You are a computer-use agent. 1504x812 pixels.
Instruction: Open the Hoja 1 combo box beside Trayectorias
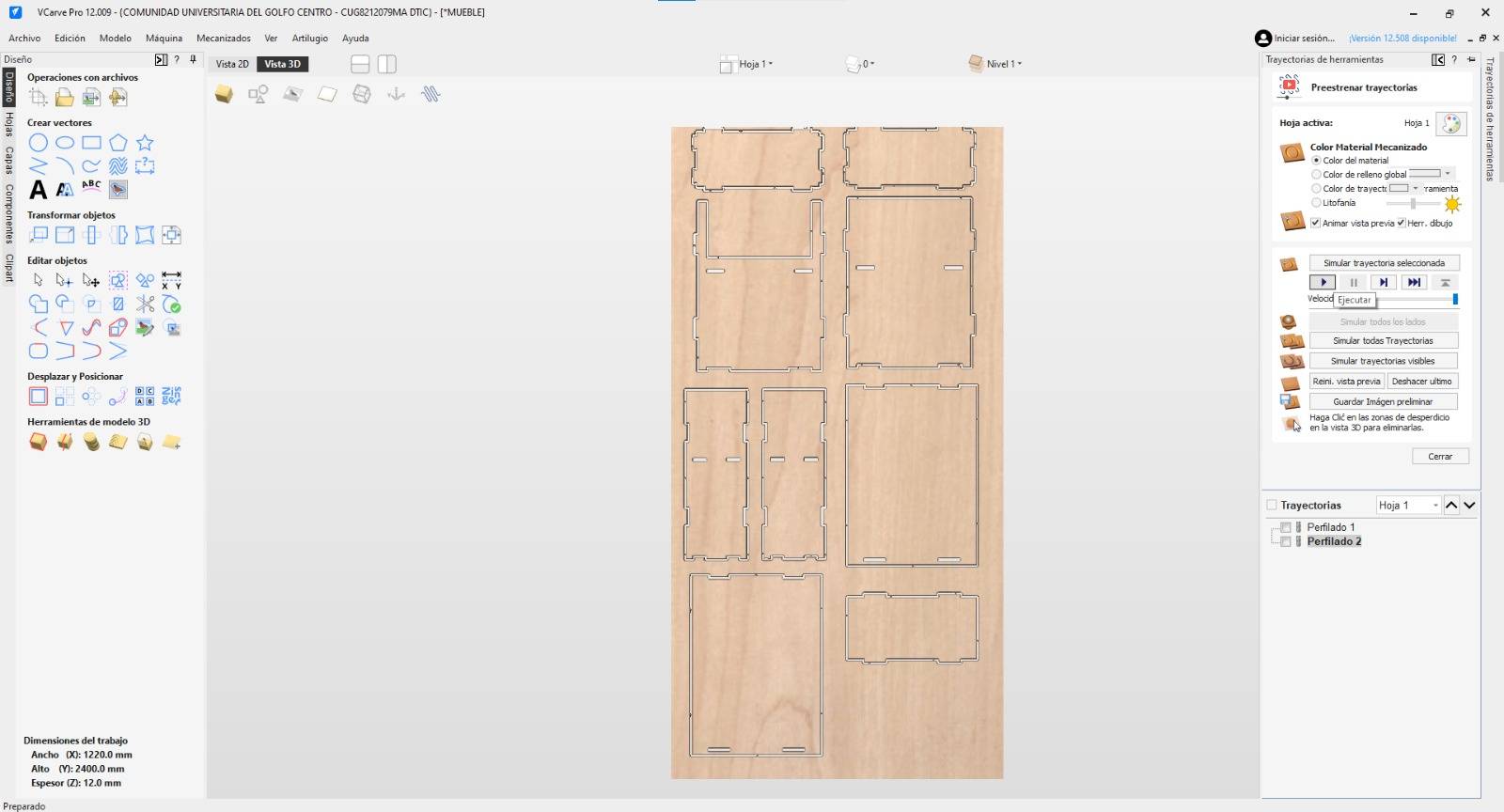pyautogui.click(x=1408, y=506)
